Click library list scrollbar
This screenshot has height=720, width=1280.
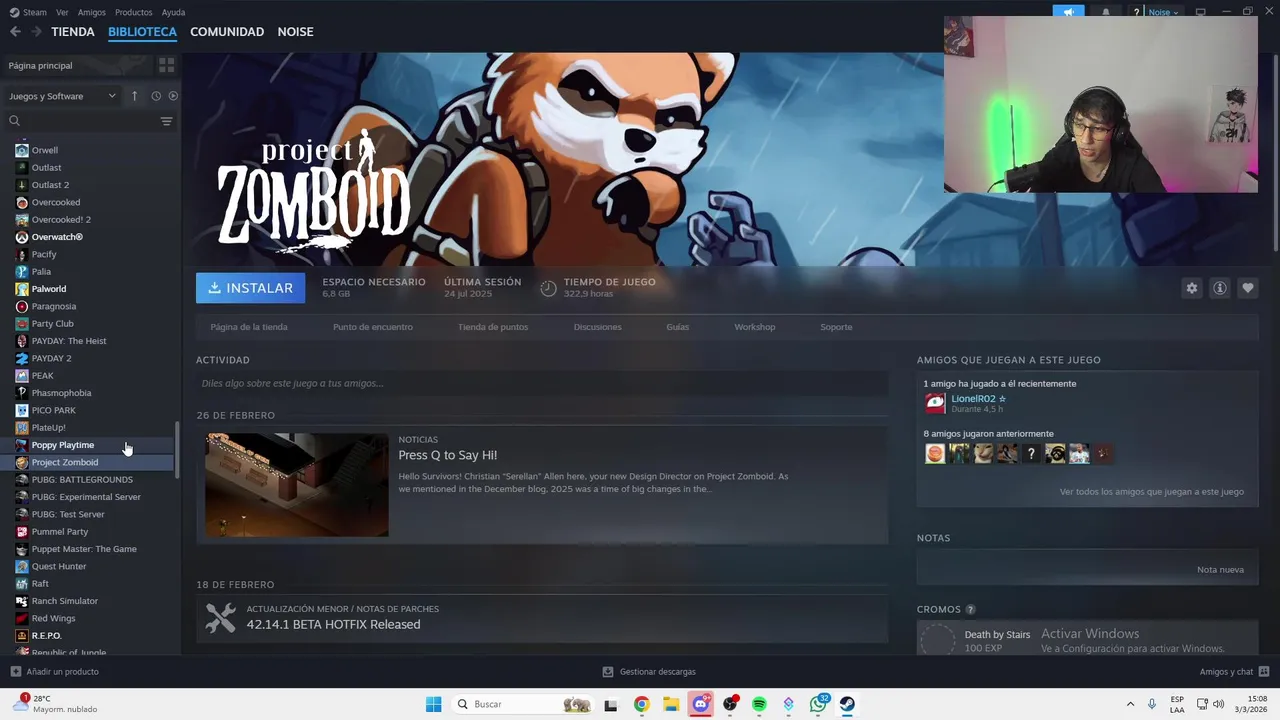(178, 450)
